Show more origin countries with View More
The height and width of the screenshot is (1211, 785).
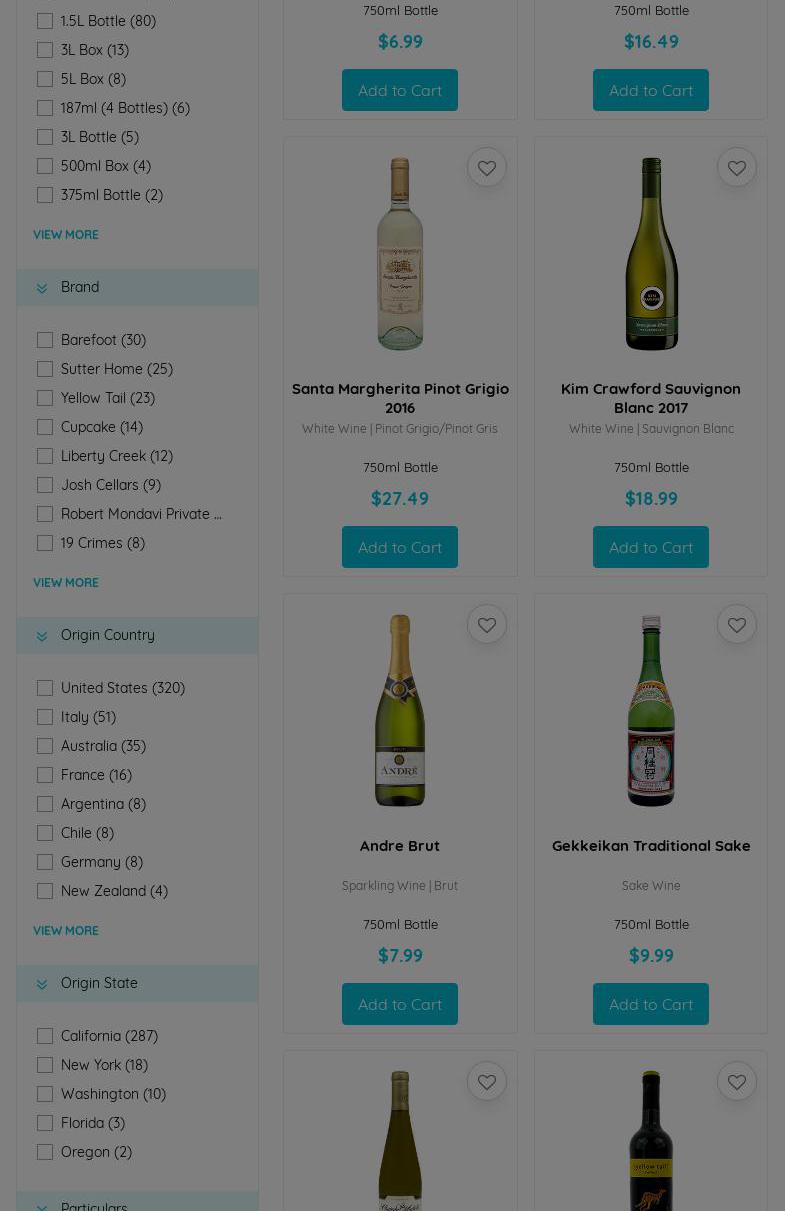click(x=66, y=931)
